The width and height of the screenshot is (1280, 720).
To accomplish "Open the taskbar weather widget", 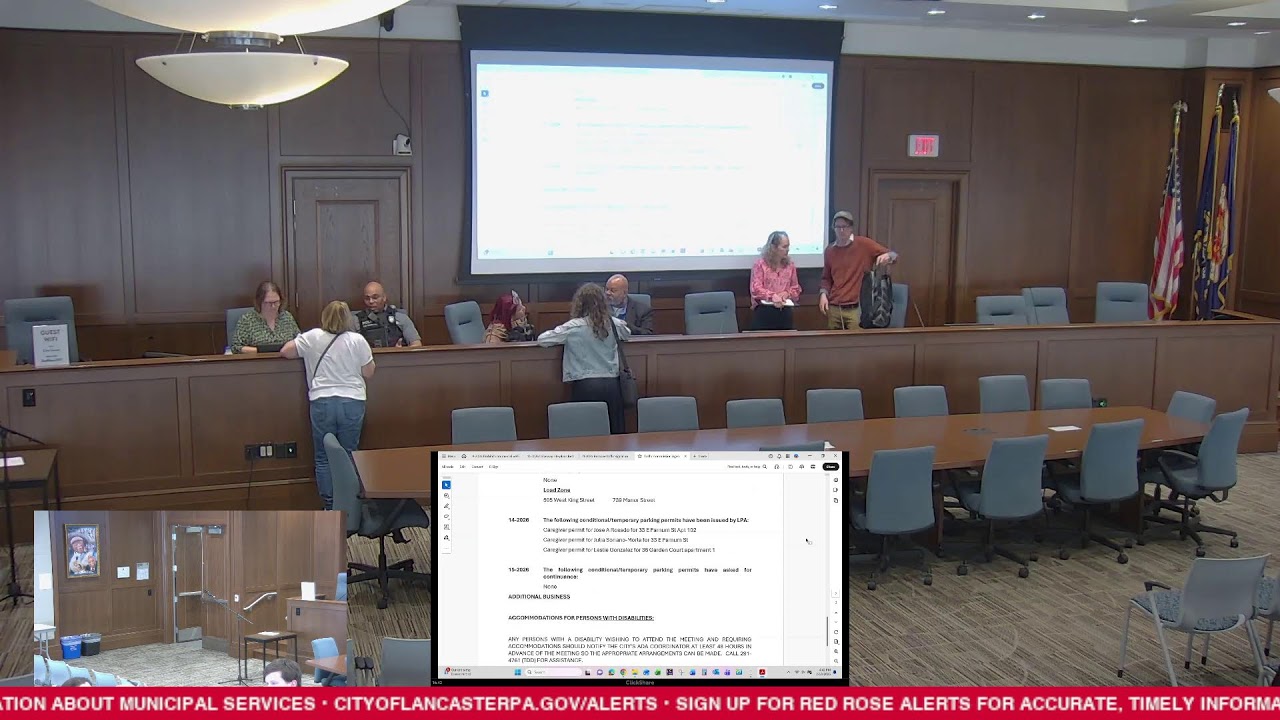I will click(x=457, y=672).
